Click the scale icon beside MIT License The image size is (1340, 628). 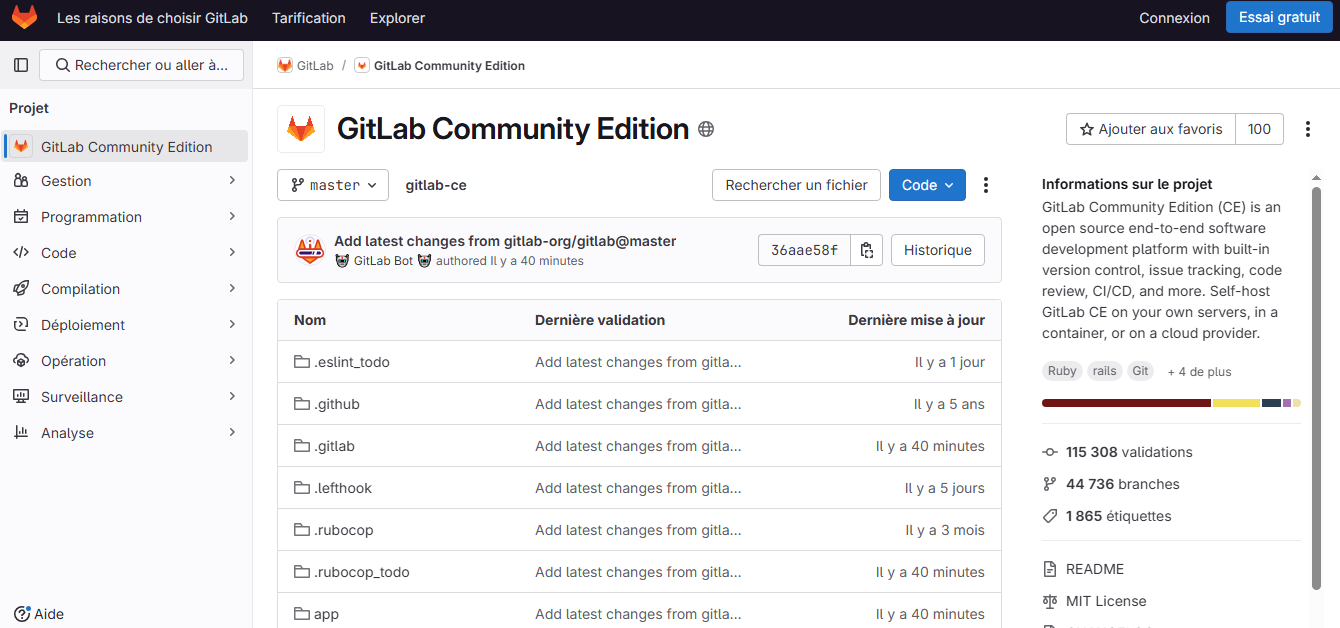(1049, 601)
